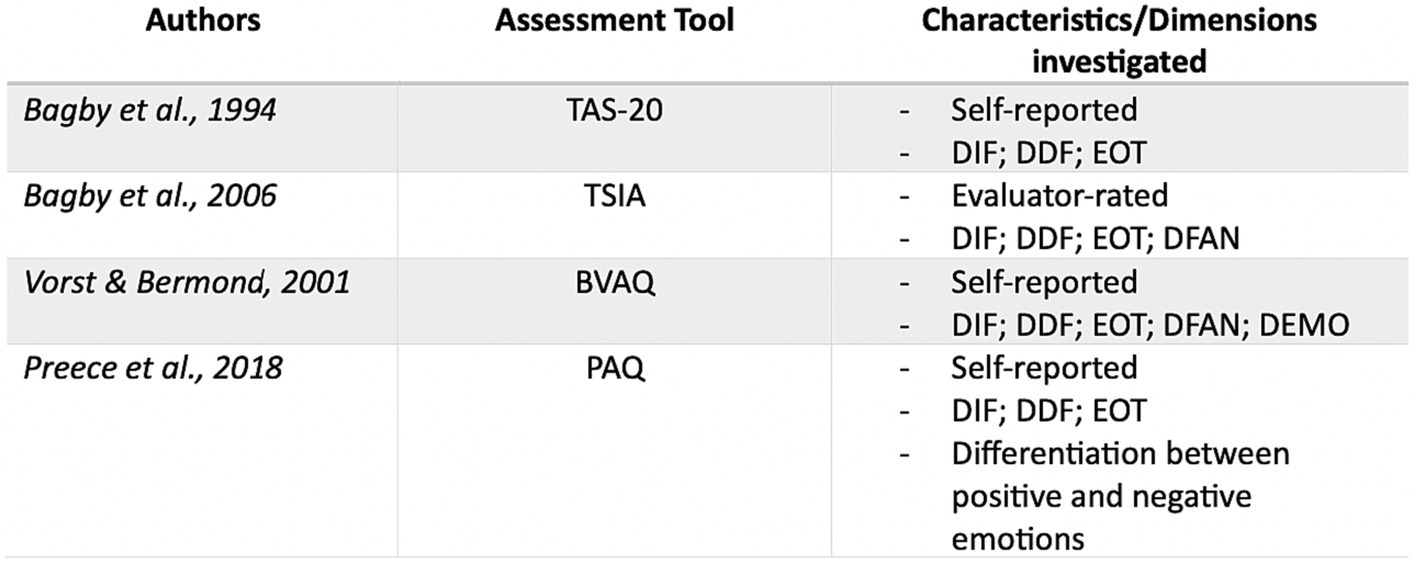This screenshot has height=563, width=1414.
Task: Click DIF; DDF; EOT in PAQ row
Action: click(1048, 410)
